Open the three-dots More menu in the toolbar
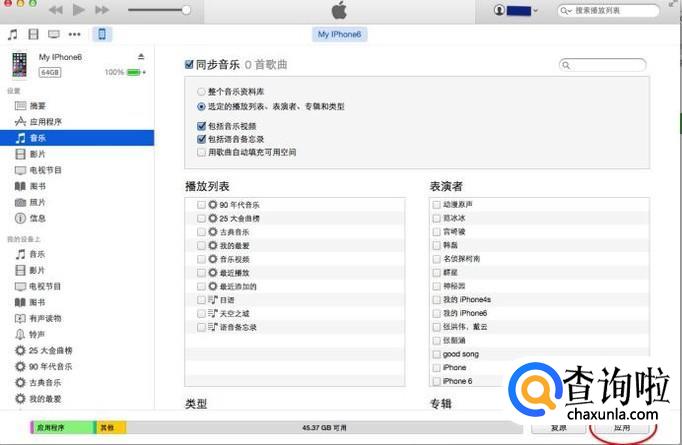This screenshot has width=682, height=445. (74, 34)
